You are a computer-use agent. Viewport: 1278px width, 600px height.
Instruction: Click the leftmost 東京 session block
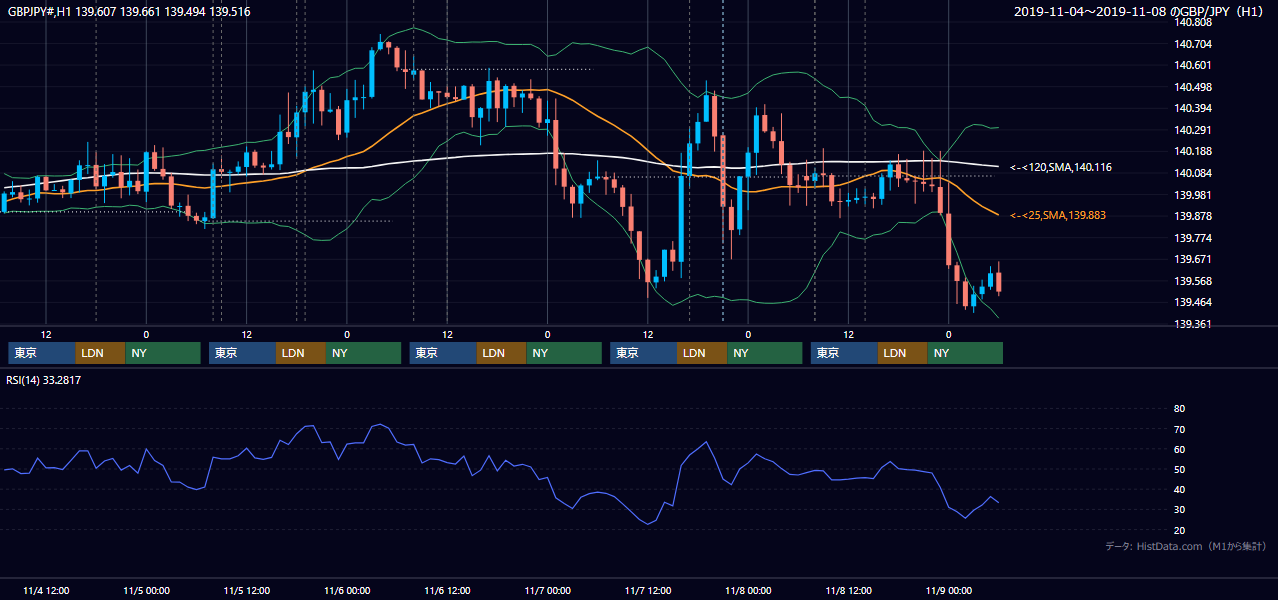coord(42,353)
